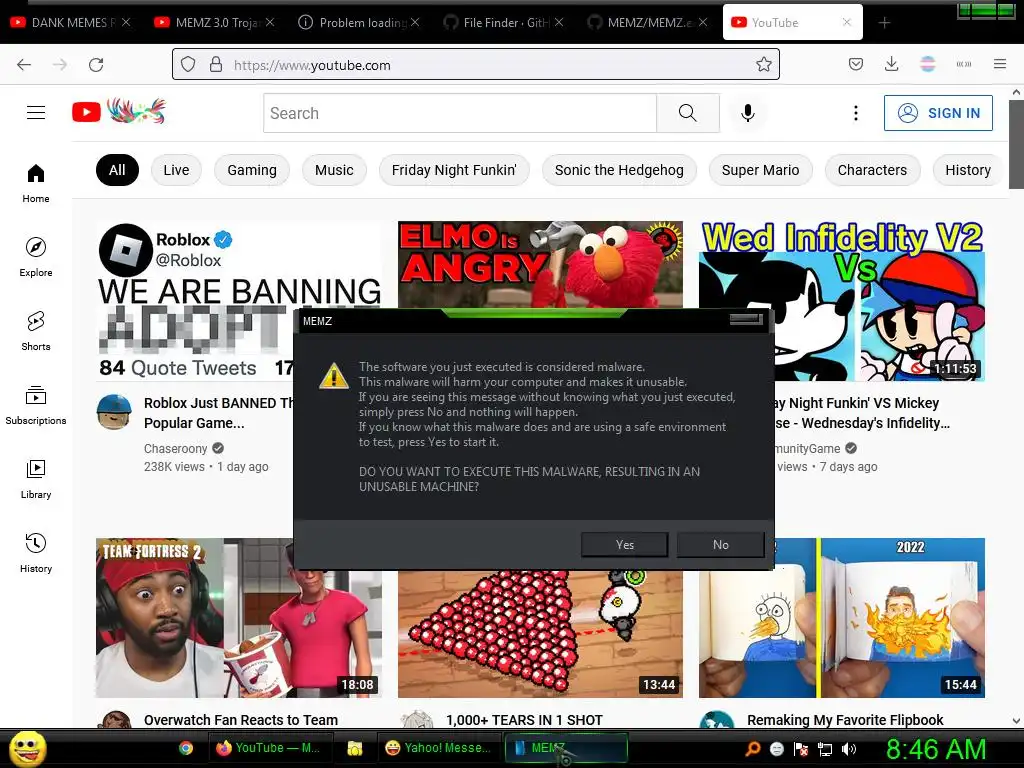This screenshot has width=1024, height=768.
Task: Open 1,000+ TEARS IN 1 SHOT title
Action: (x=524, y=720)
